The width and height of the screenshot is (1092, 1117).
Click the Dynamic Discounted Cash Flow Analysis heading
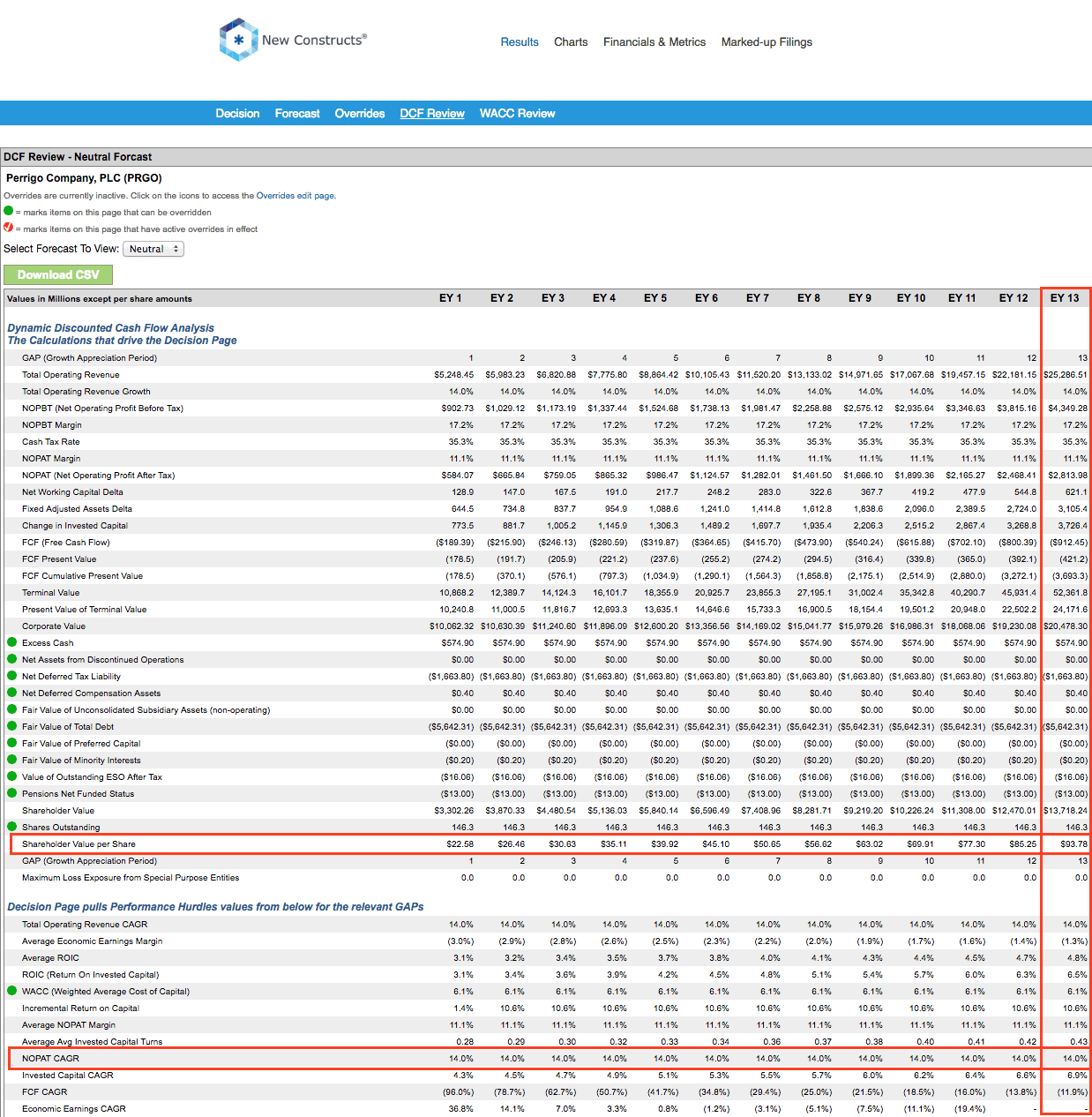[111, 328]
